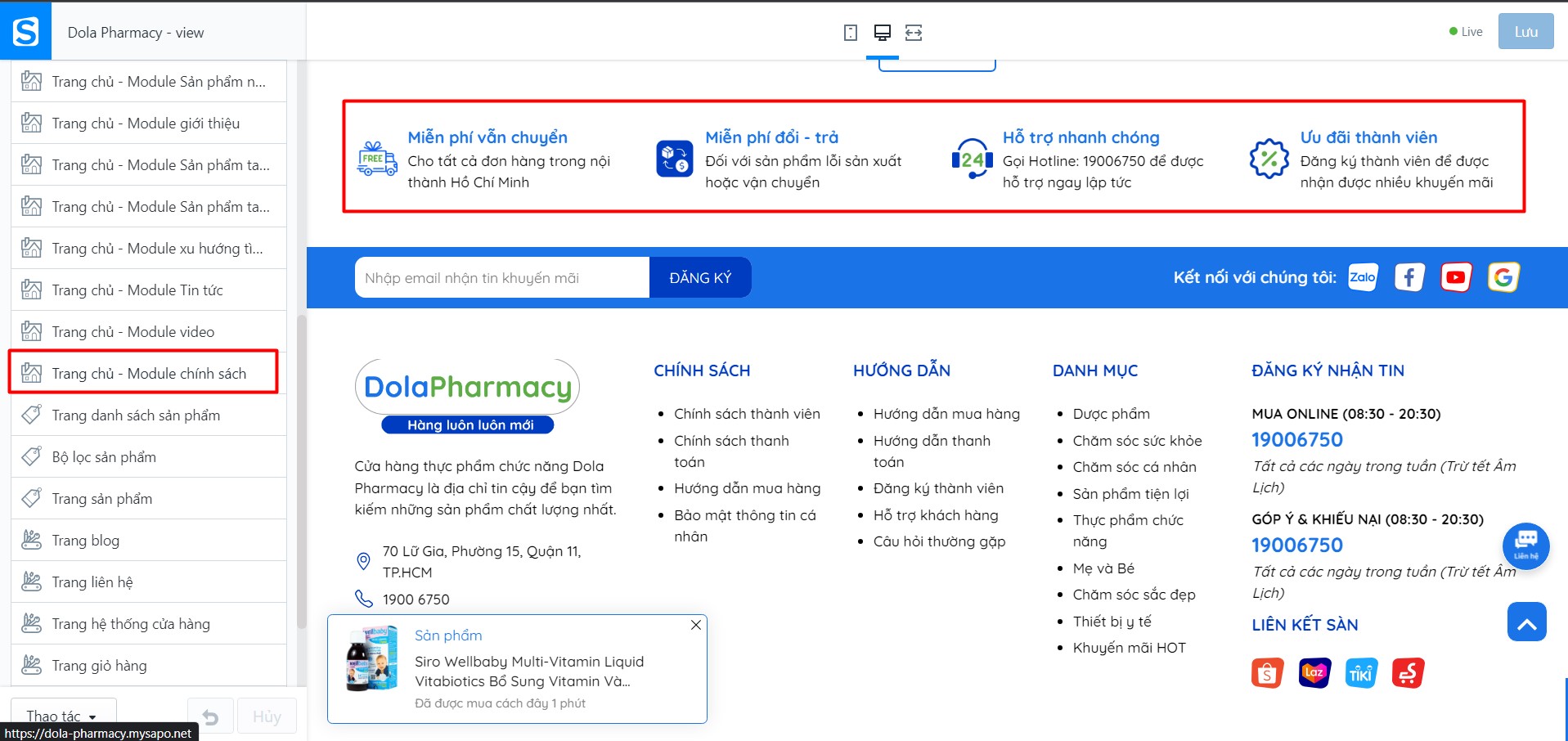Click the phone icon beside 1900 6750
1568x741 pixels.
[364, 599]
